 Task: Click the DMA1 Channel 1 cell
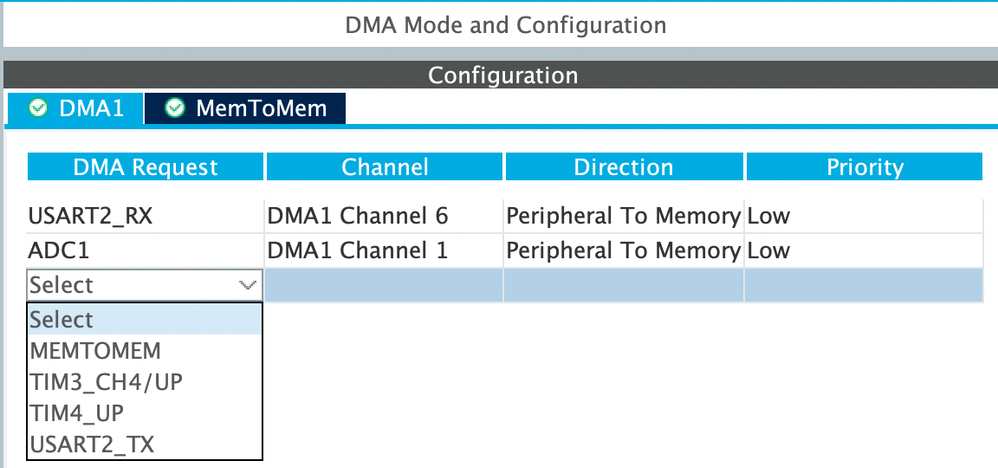[357, 250]
